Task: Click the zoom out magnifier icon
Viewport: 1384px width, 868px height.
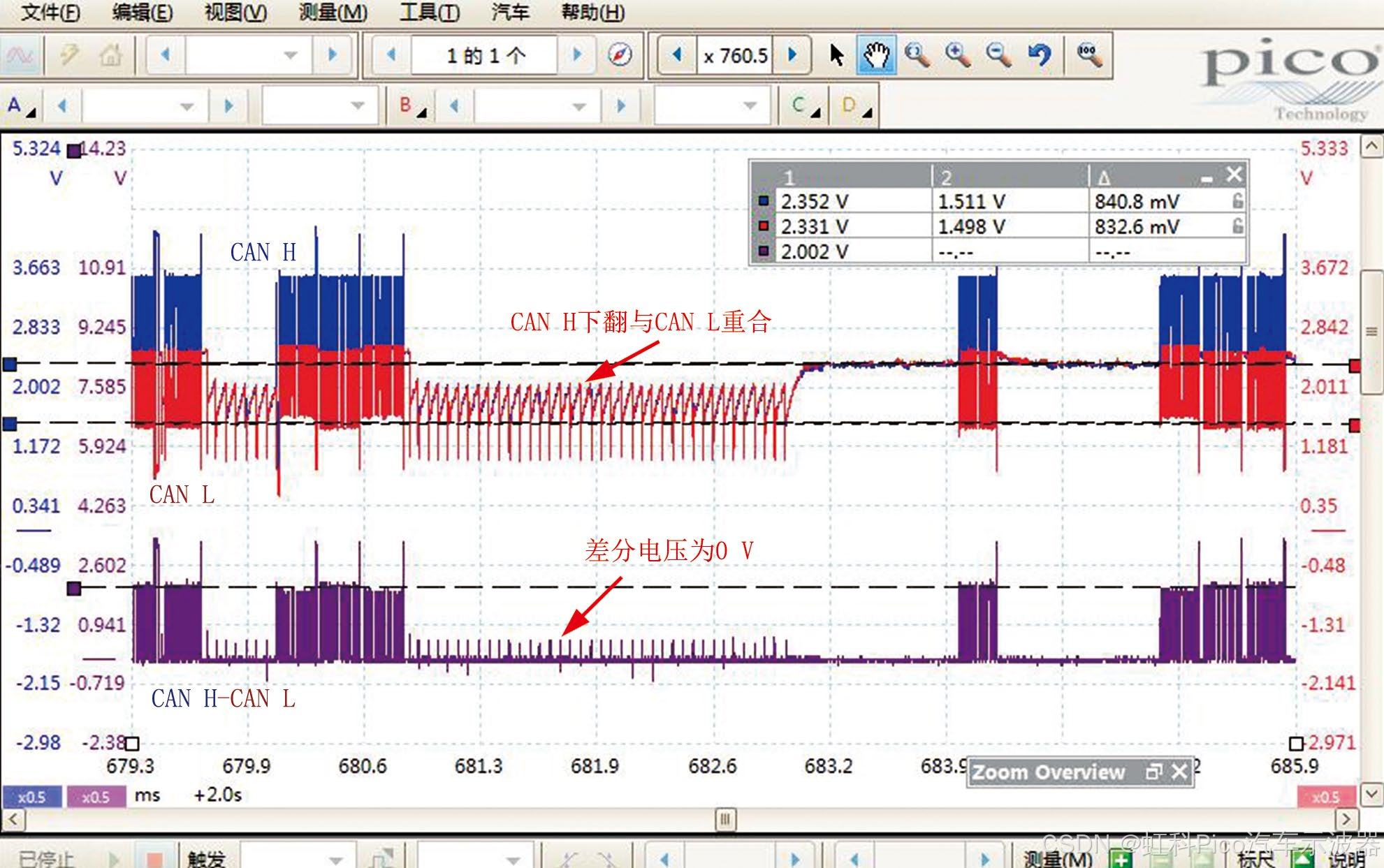Action: [x=998, y=54]
